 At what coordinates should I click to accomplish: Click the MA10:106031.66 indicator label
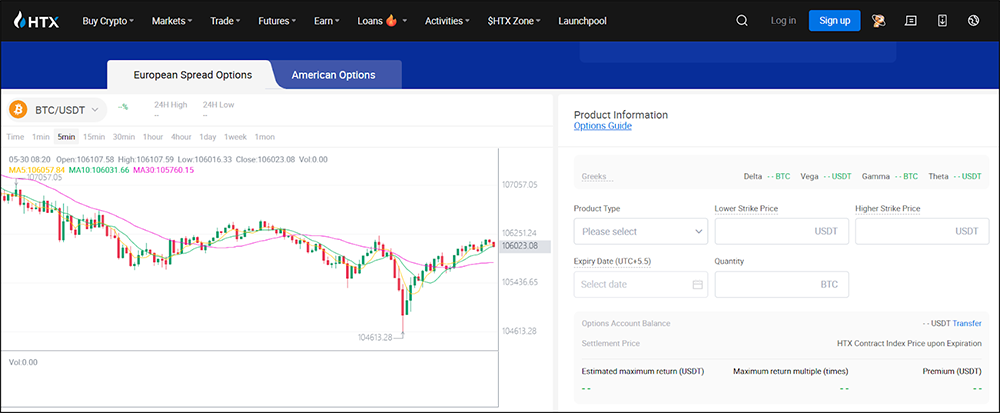(99, 170)
